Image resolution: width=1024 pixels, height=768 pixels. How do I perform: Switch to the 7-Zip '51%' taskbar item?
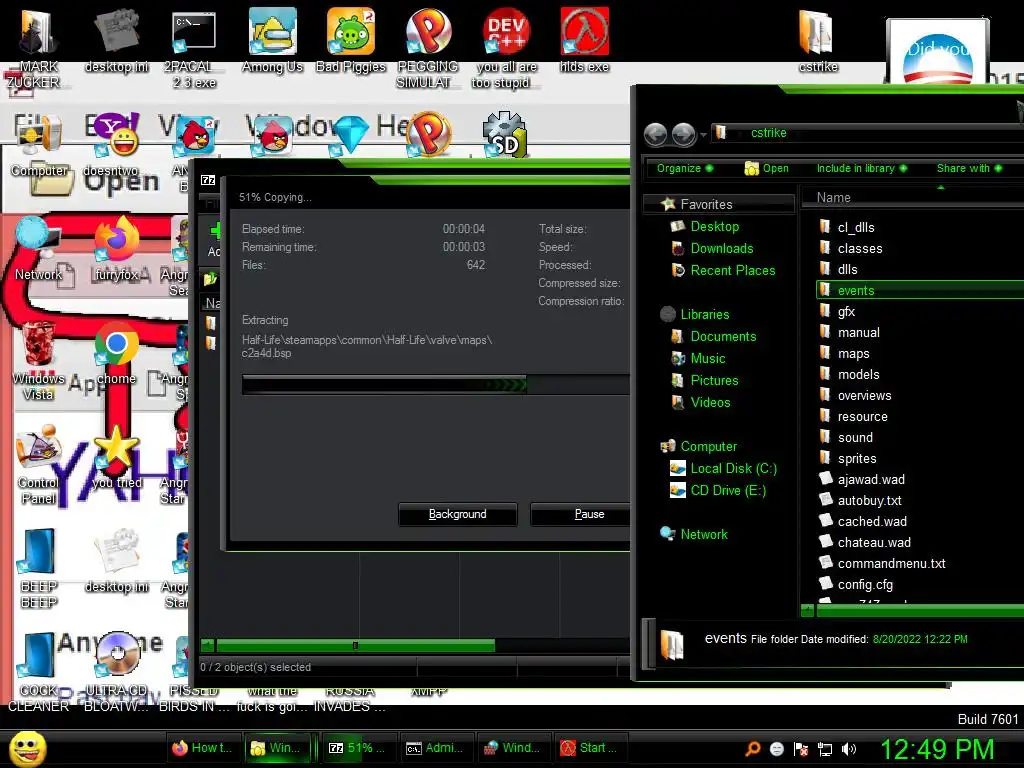click(357, 748)
